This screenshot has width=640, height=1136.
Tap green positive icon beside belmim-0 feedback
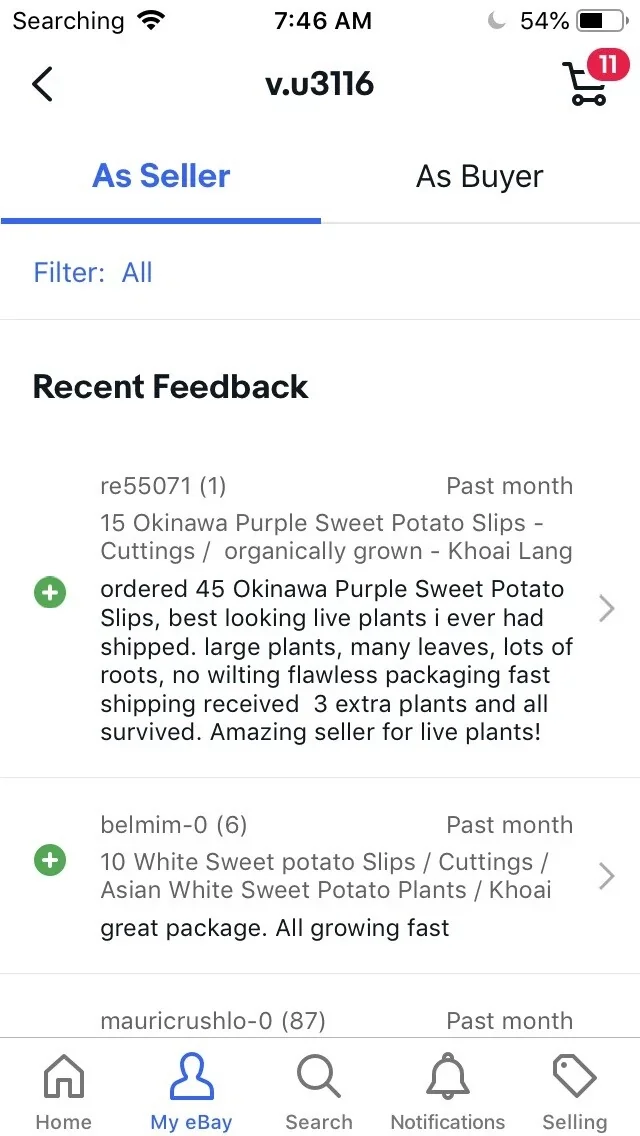point(50,859)
